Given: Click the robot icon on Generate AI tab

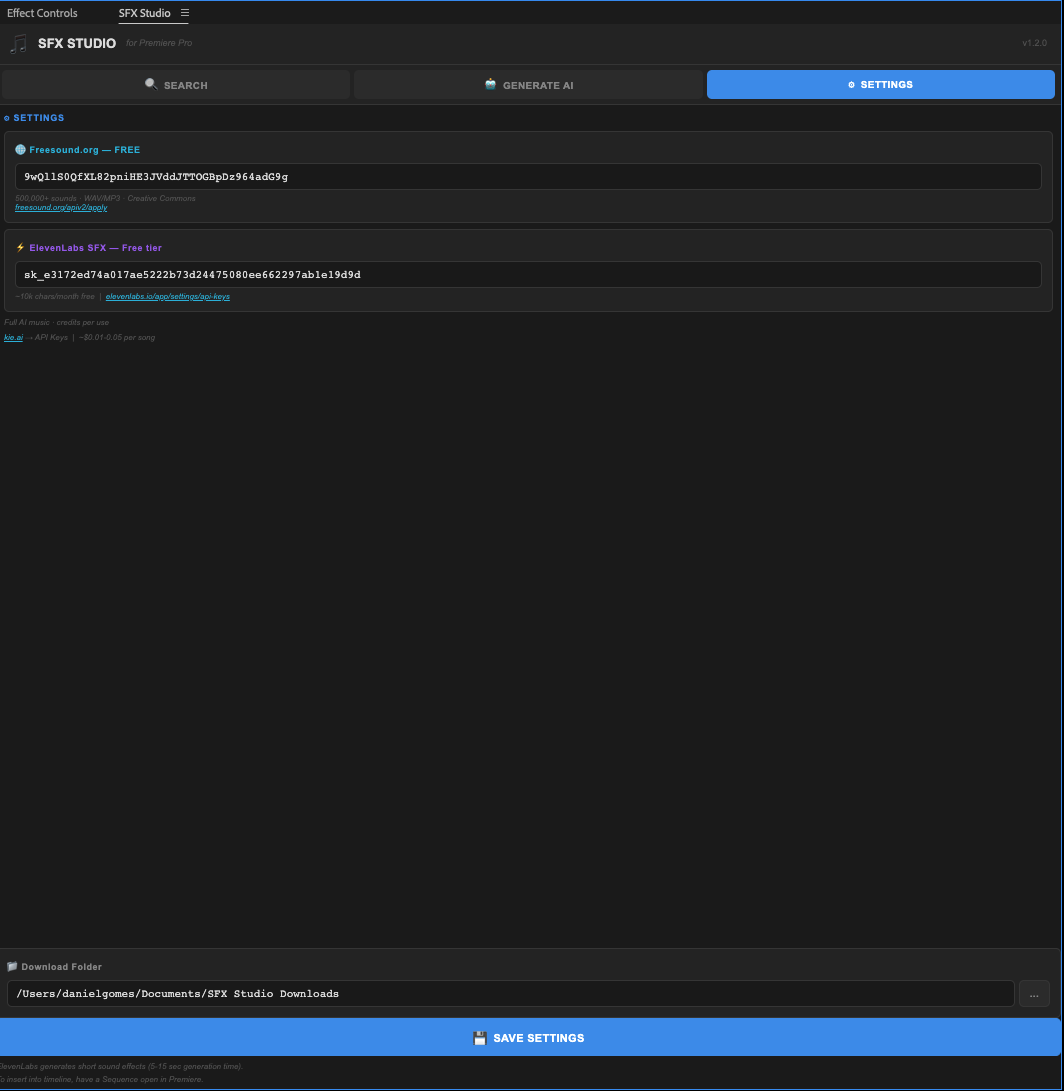Looking at the screenshot, I should (x=491, y=84).
